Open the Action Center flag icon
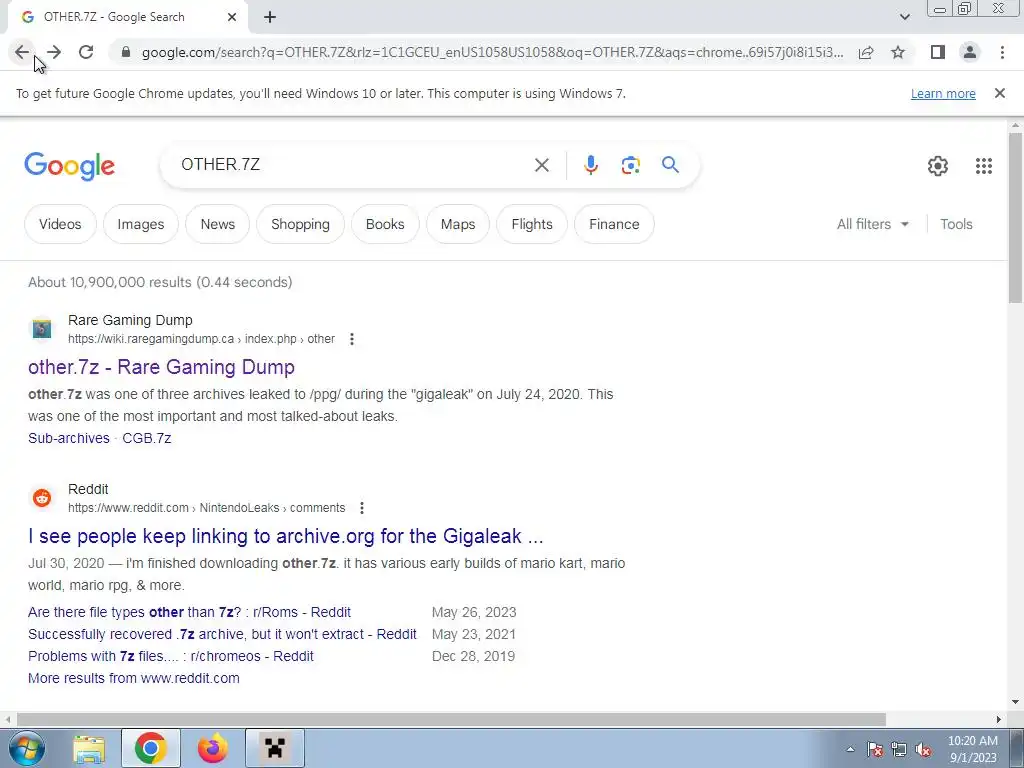 (x=875, y=749)
